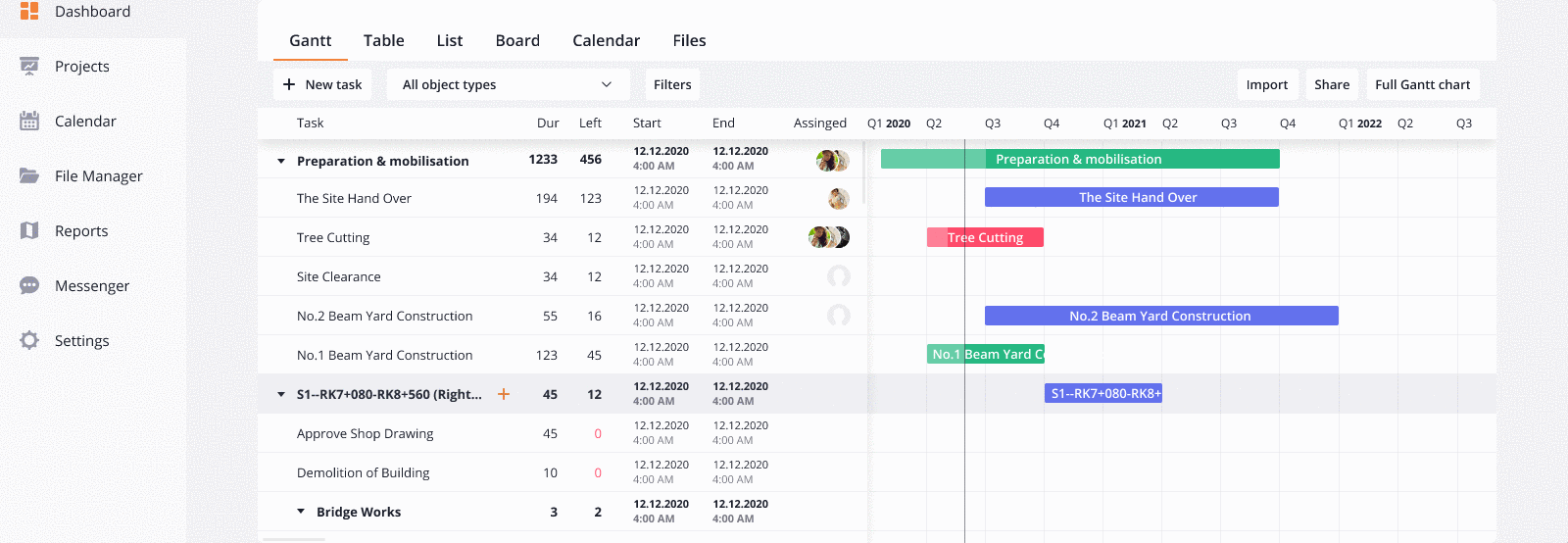This screenshot has width=1568, height=543.
Task: Switch to the Board tab
Action: tap(517, 40)
